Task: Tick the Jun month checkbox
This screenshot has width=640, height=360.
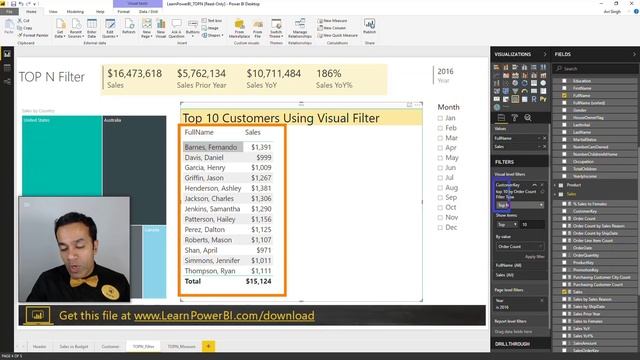Action: [x=440, y=168]
